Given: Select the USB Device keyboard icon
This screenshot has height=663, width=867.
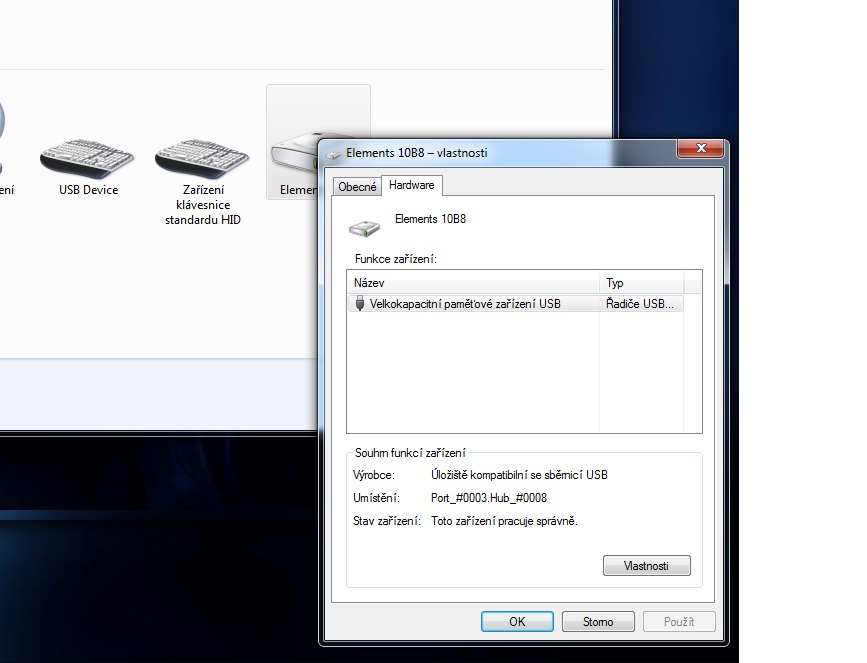Looking at the screenshot, I should (87, 158).
